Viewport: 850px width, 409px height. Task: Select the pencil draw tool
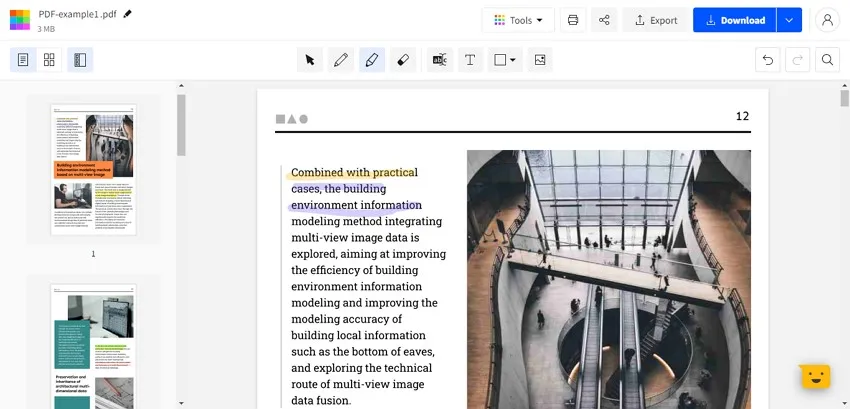(341, 60)
